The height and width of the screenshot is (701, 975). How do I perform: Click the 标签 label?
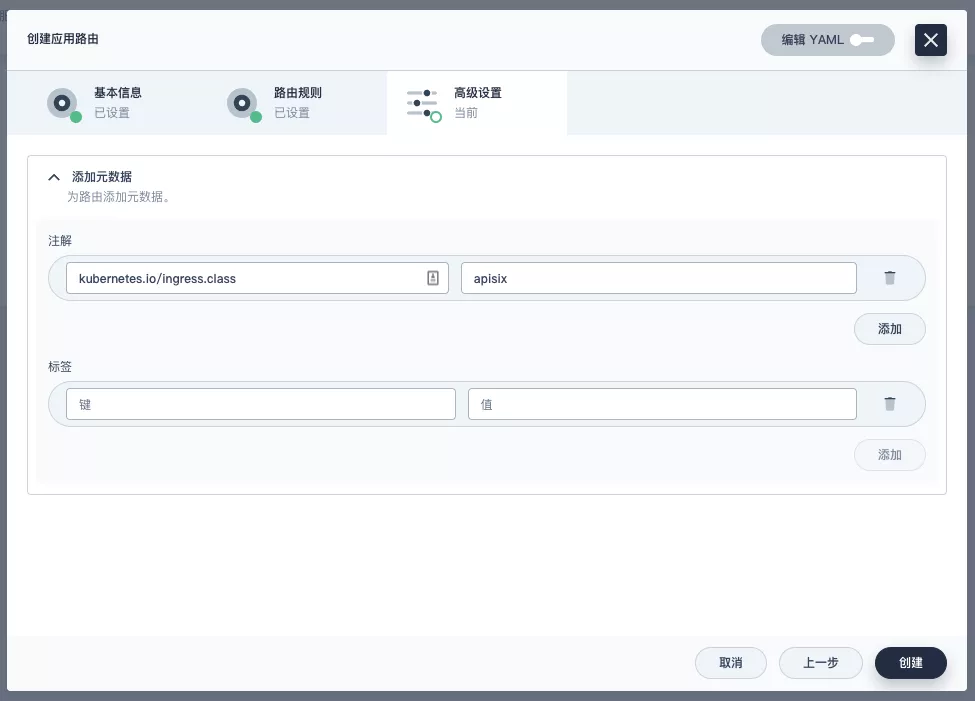tap(60, 366)
